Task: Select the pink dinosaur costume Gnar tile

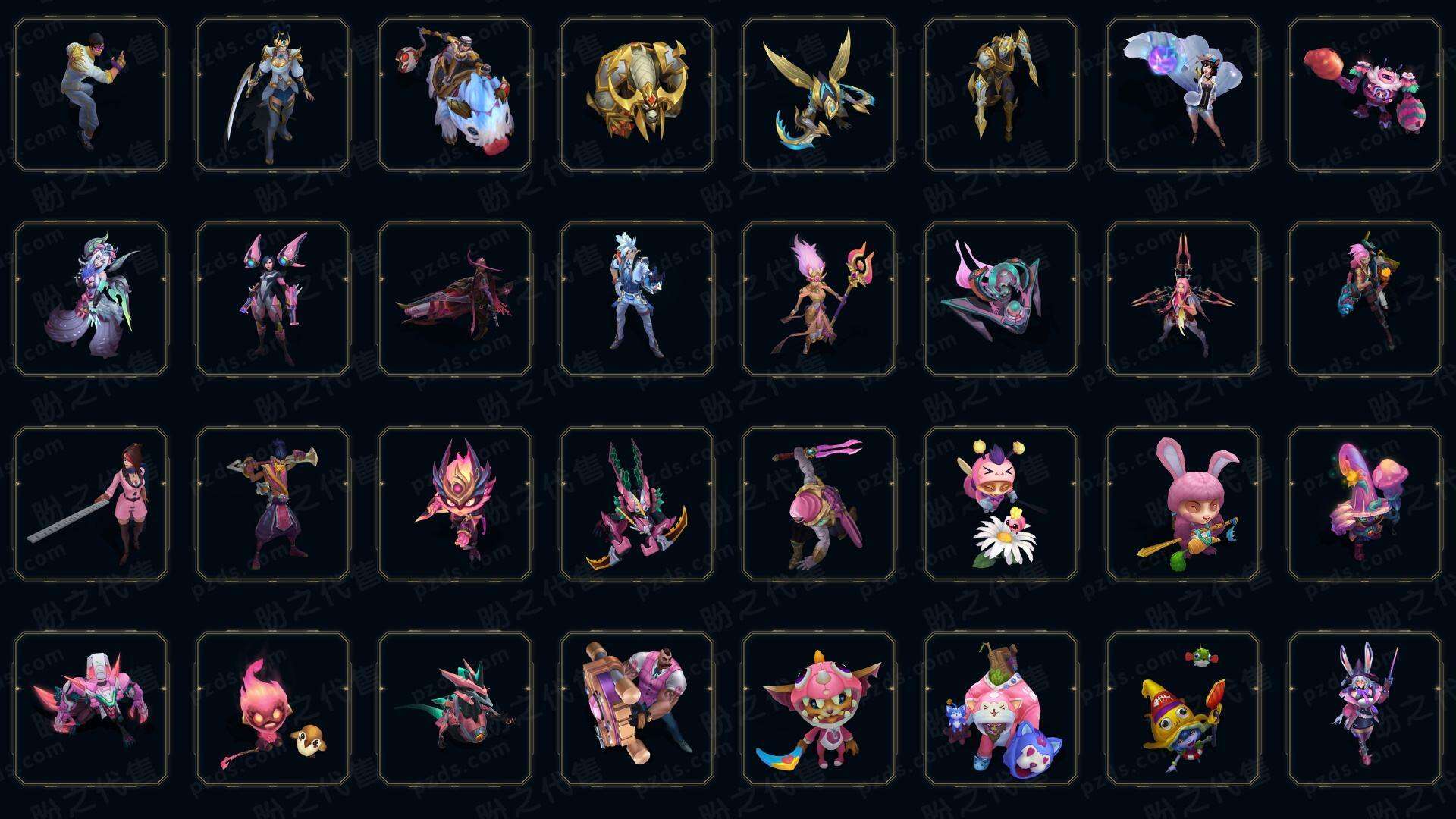Action: [819, 709]
